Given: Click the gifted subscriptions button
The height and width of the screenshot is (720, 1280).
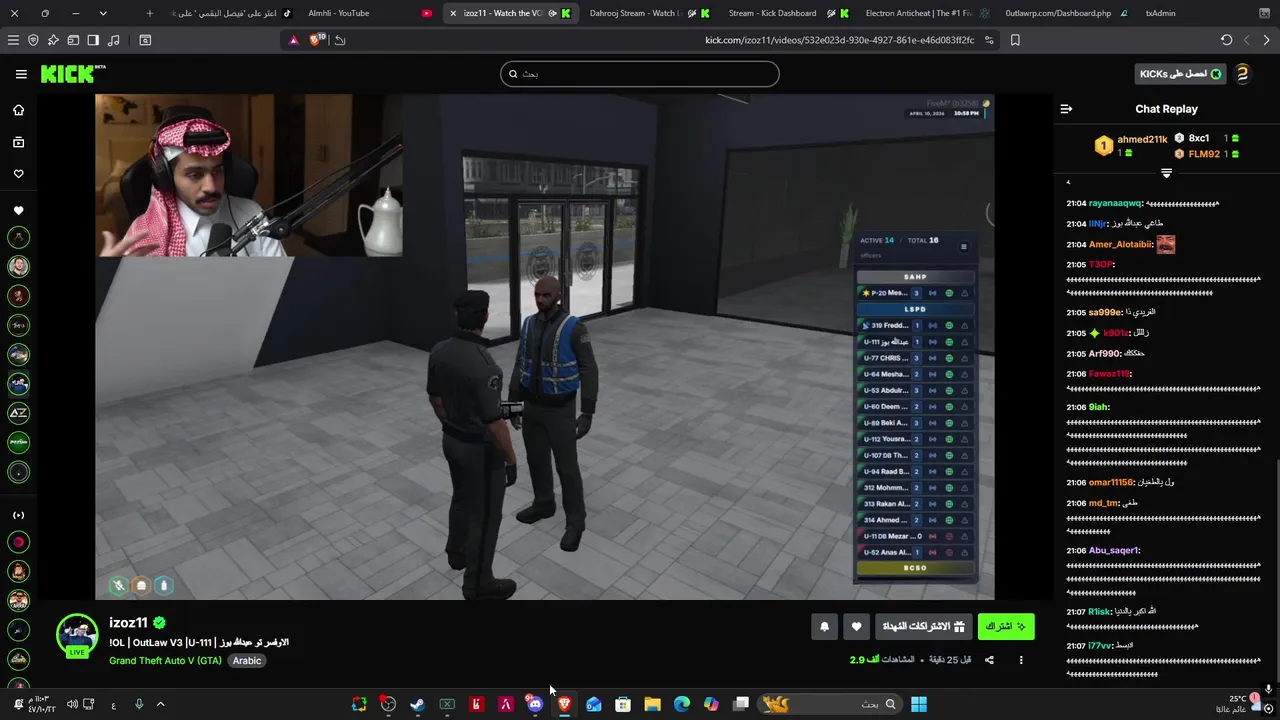Looking at the screenshot, I should pos(925,627).
